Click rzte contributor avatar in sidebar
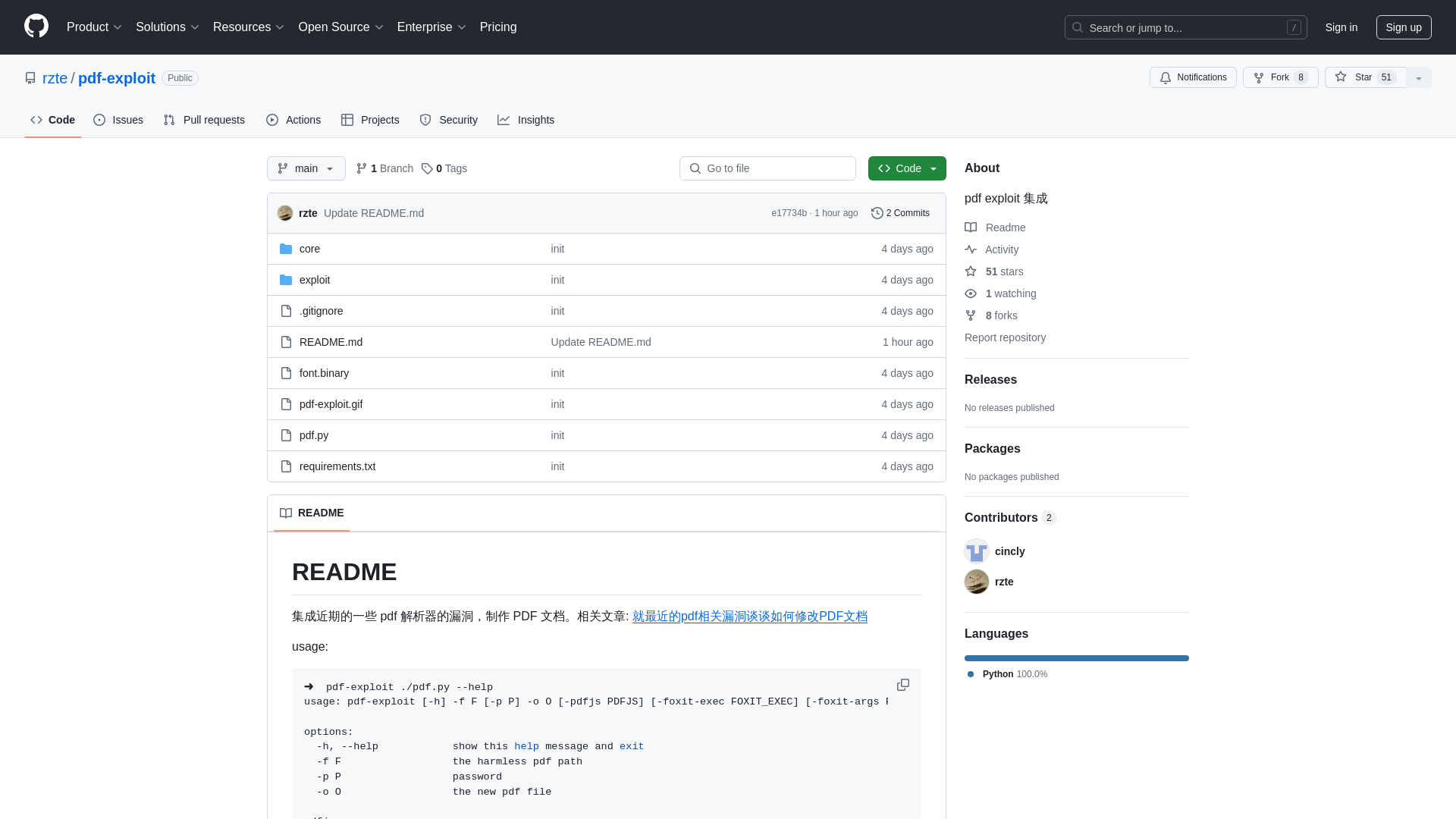The width and height of the screenshot is (1456, 819). [977, 582]
